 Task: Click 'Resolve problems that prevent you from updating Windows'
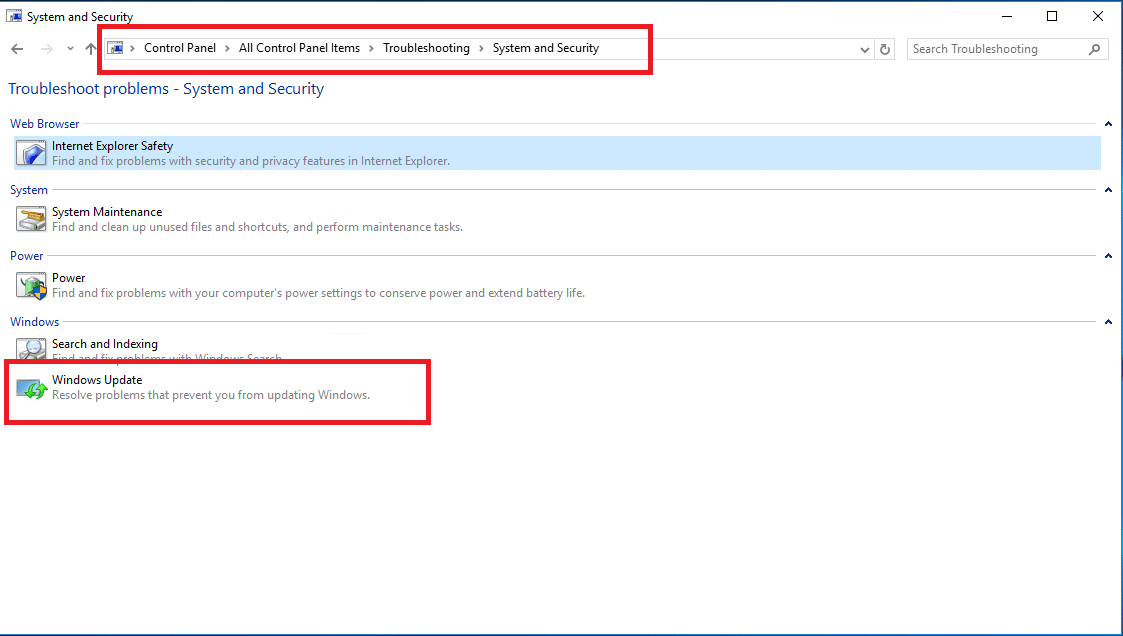[211, 395]
